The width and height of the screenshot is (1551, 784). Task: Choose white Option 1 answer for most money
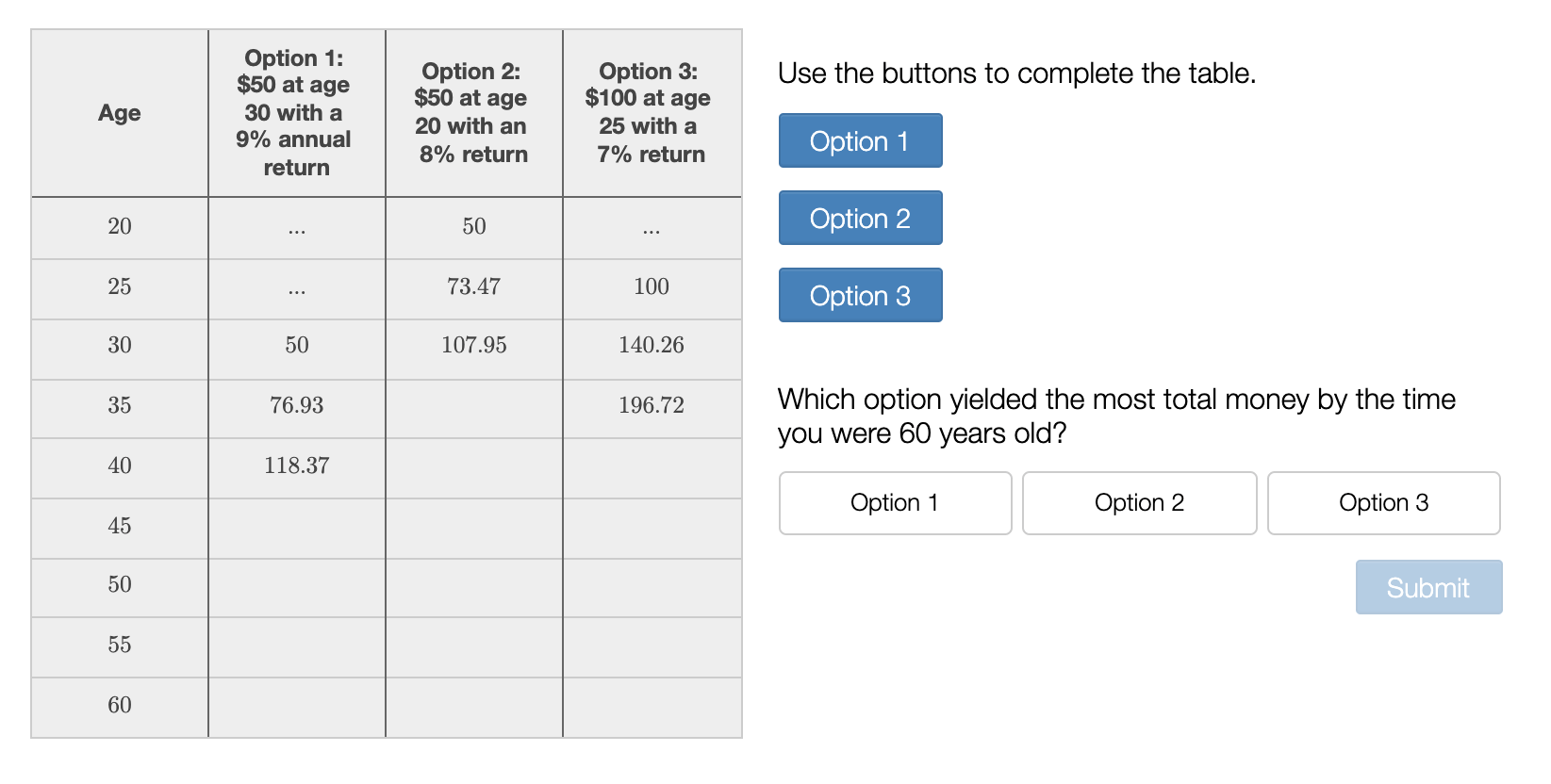click(895, 503)
